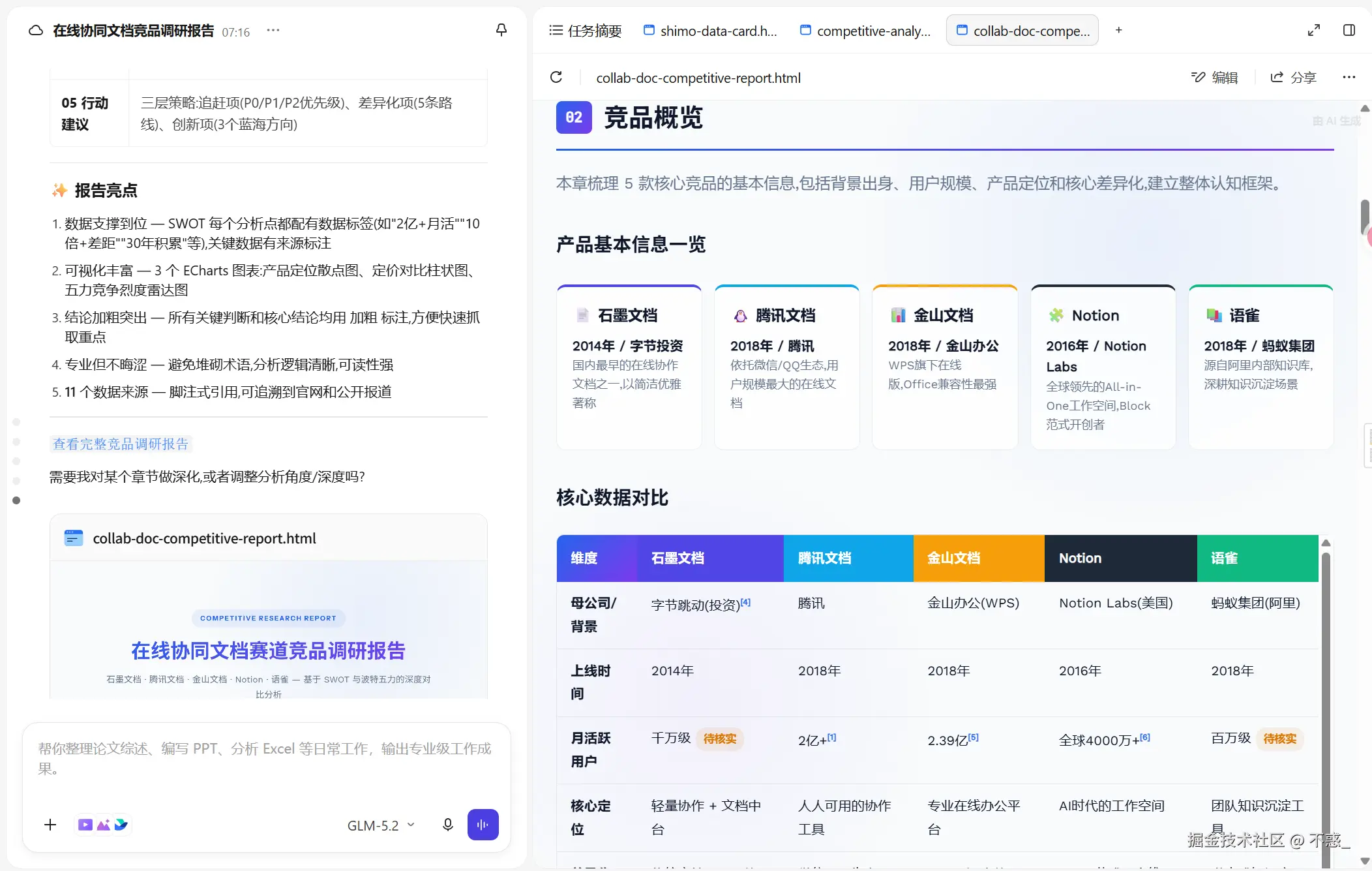Image resolution: width=1372 pixels, height=871 pixels.
Task: Switch to the 任务摘要 tab
Action: (x=586, y=31)
